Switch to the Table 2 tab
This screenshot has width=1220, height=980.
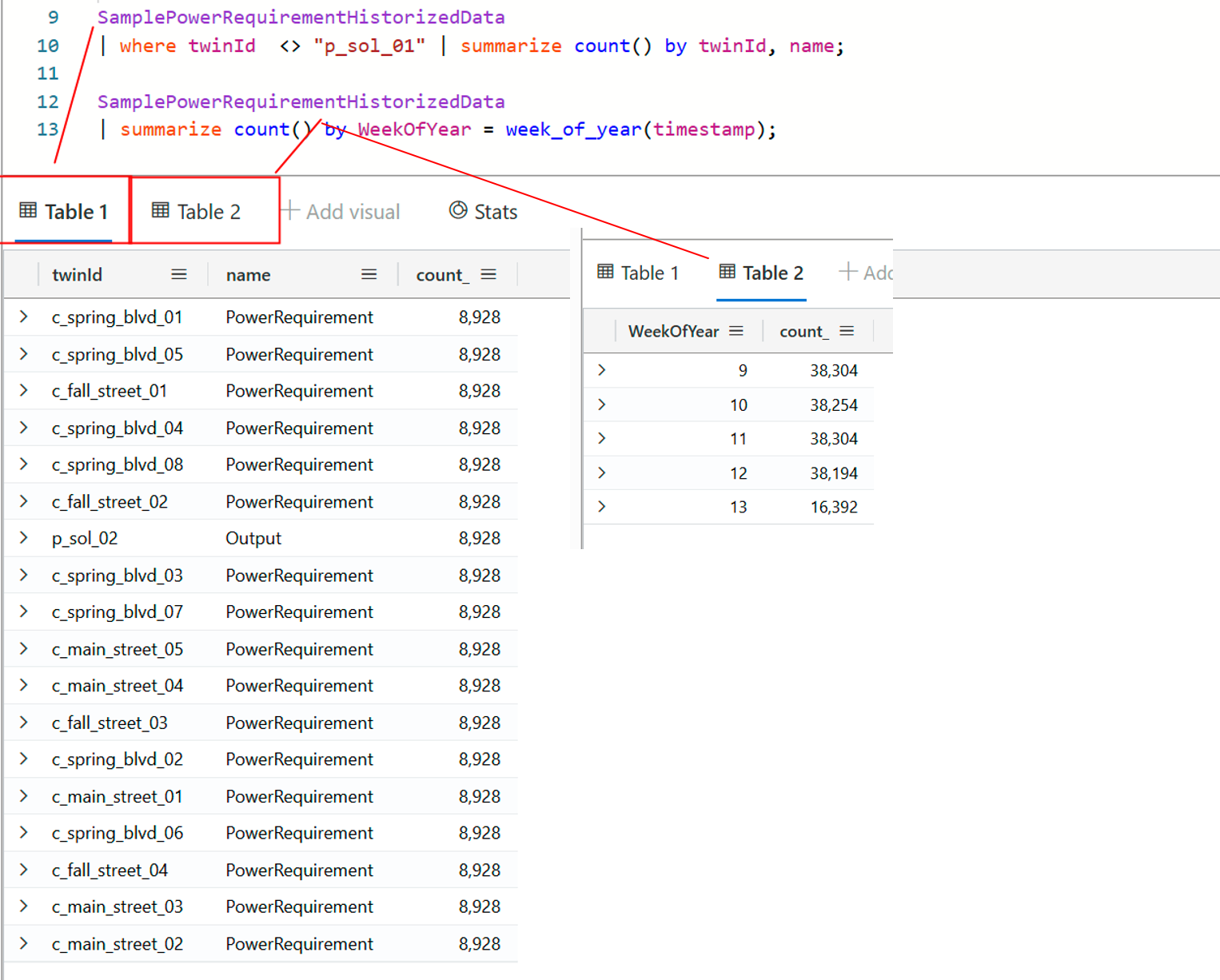200,211
